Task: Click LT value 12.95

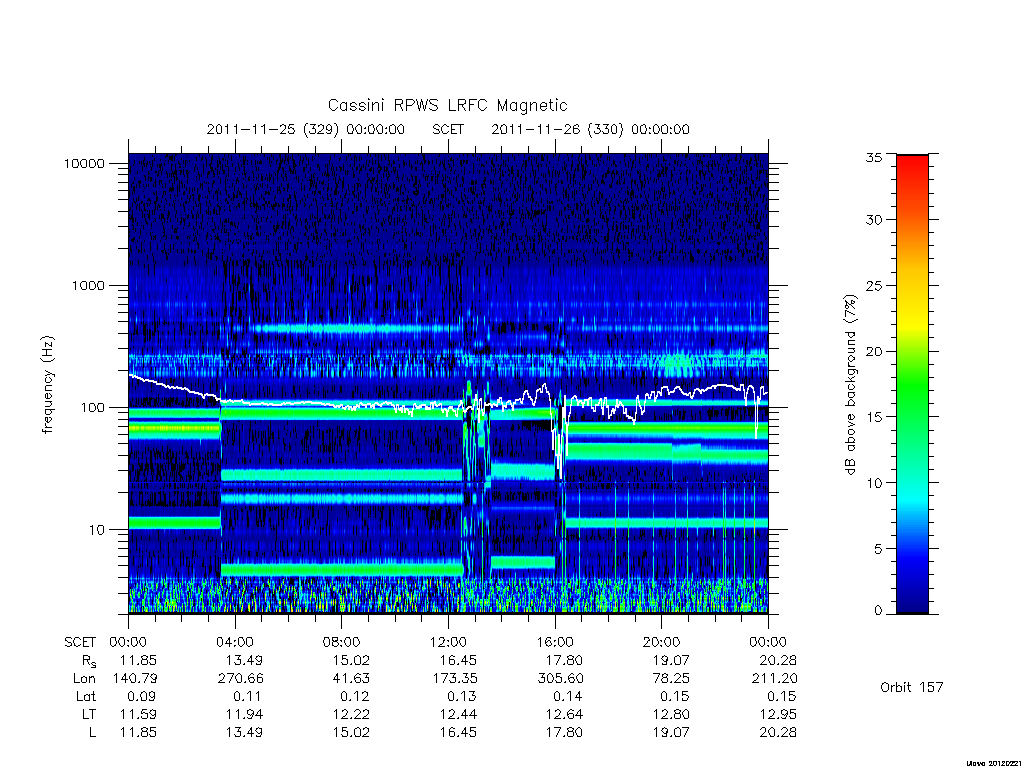Action: (x=778, y=714)
